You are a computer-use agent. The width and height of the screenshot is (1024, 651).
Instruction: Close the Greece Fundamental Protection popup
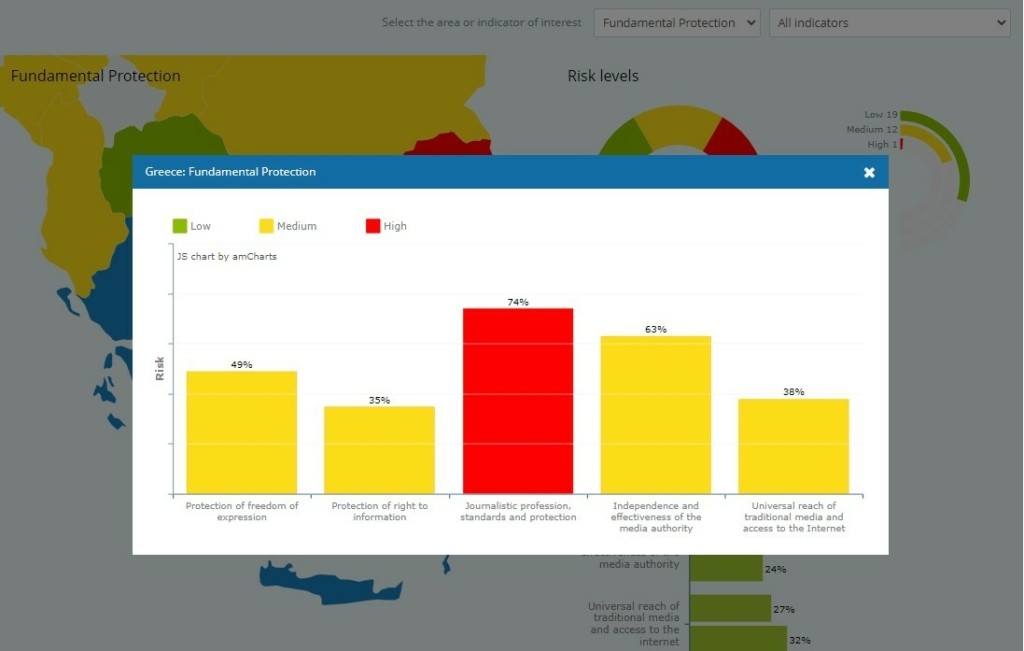[869, 172]
